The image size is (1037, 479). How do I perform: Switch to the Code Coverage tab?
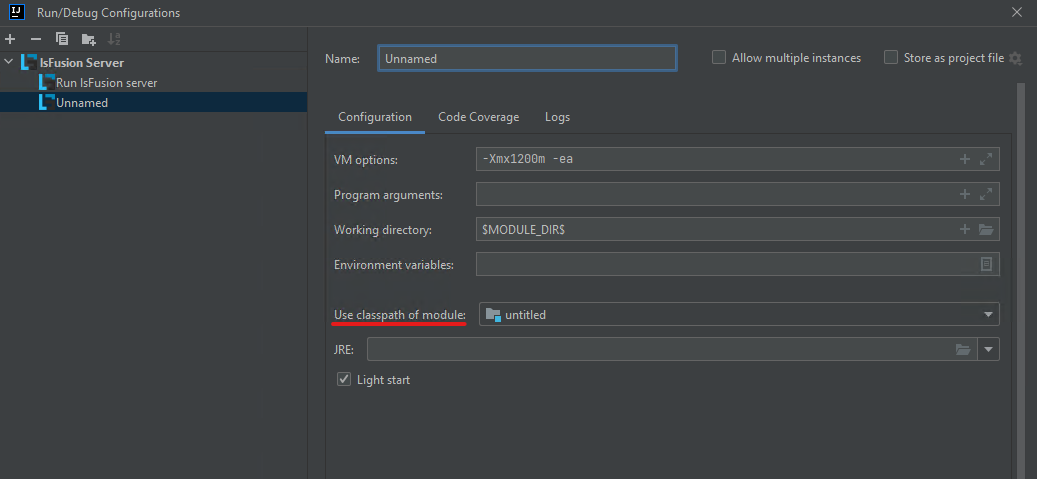coord(478,117)
